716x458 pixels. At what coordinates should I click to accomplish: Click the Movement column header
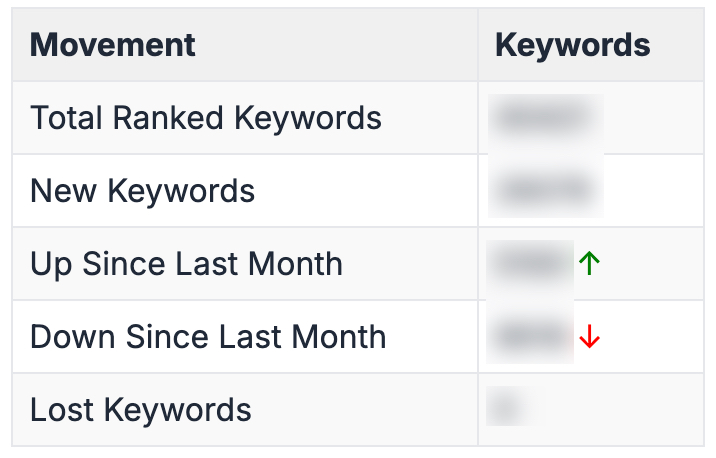113,45
